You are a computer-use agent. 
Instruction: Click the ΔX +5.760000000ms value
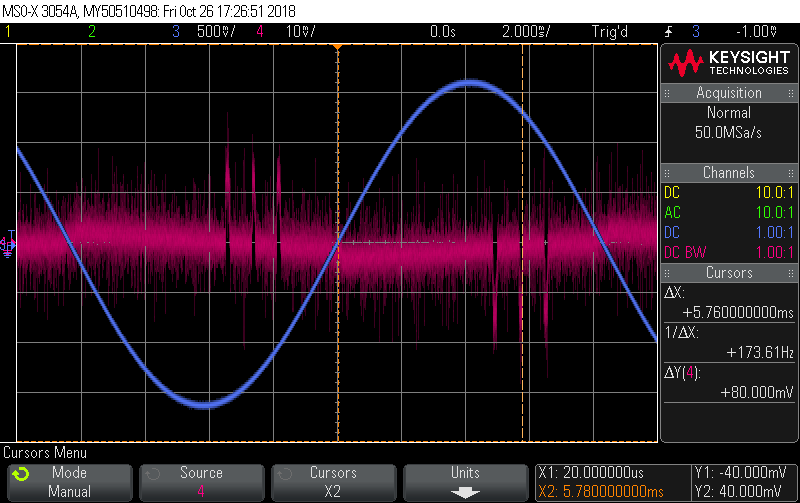coord(738,312)
